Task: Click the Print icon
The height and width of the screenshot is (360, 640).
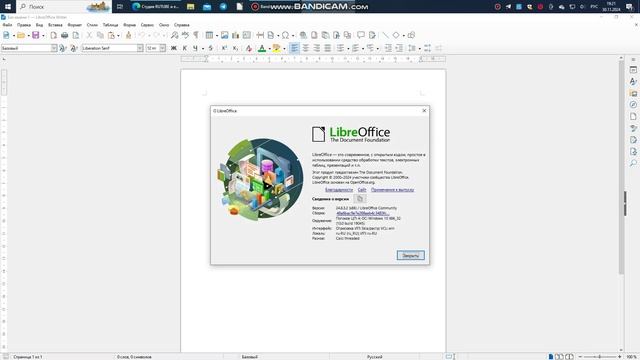Action: (64, 36)
